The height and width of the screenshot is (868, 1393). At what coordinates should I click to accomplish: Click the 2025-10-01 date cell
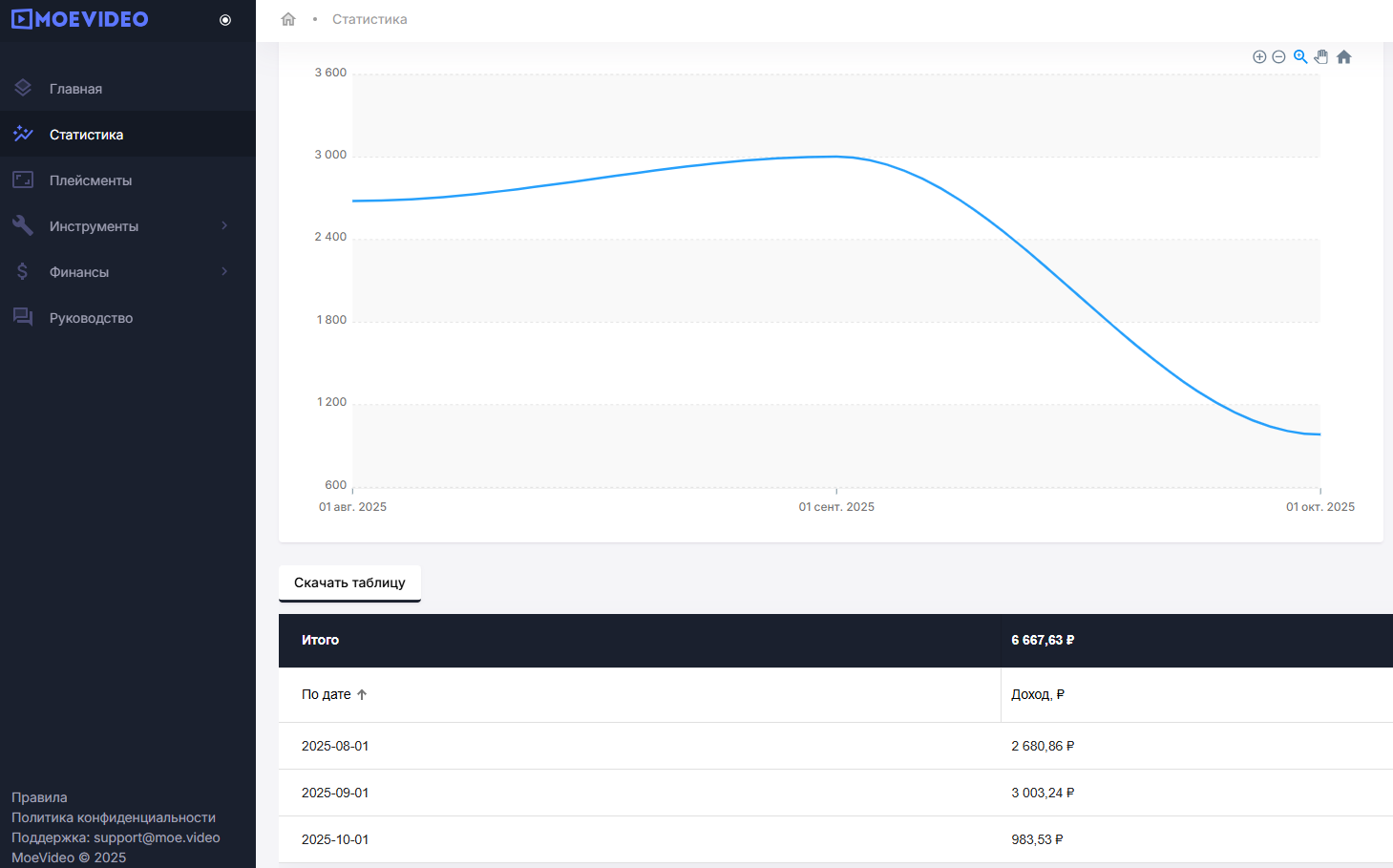click(x=335, y=839)
